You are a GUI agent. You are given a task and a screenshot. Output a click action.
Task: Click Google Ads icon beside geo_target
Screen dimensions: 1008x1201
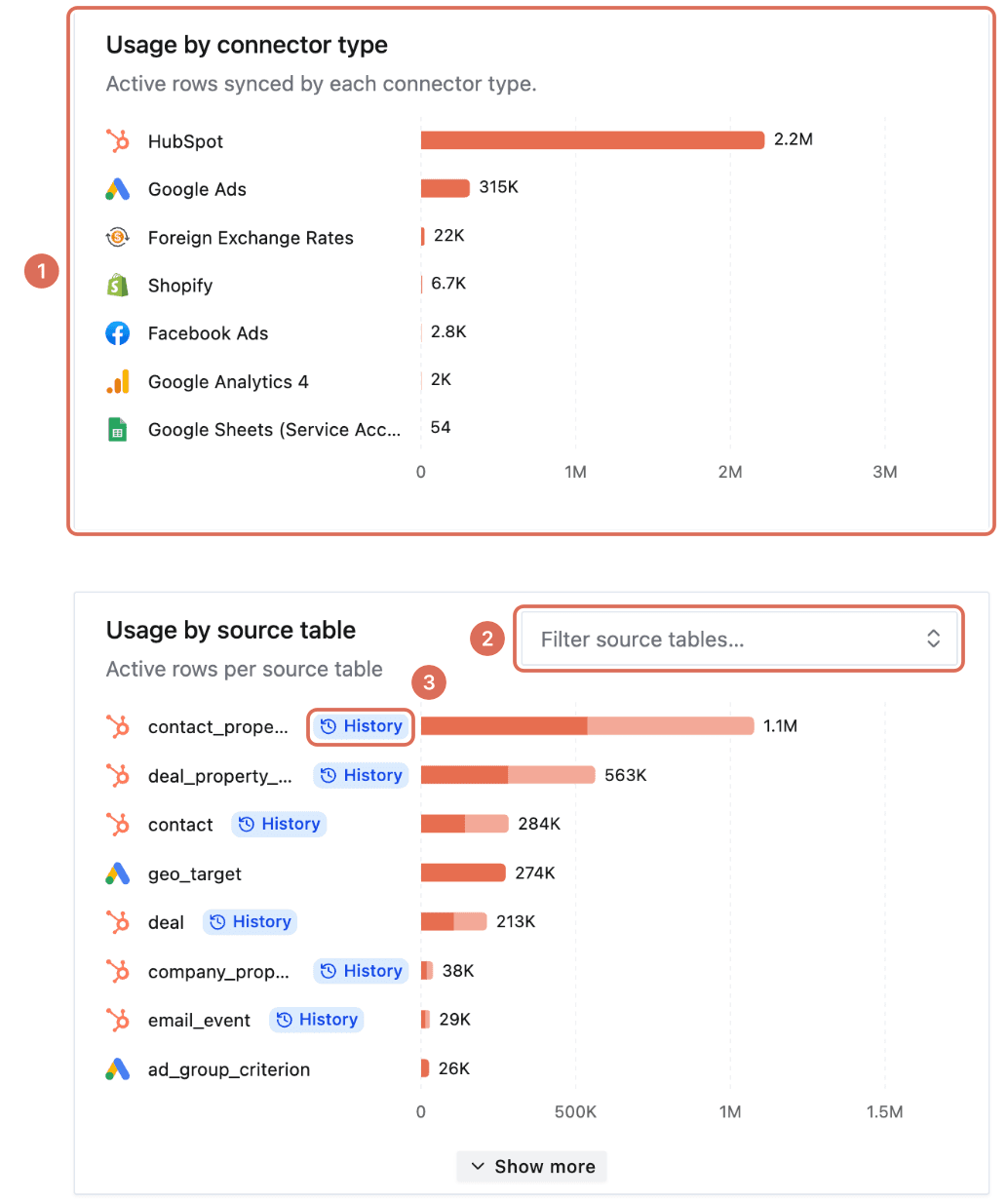click(x=118, y=873)
